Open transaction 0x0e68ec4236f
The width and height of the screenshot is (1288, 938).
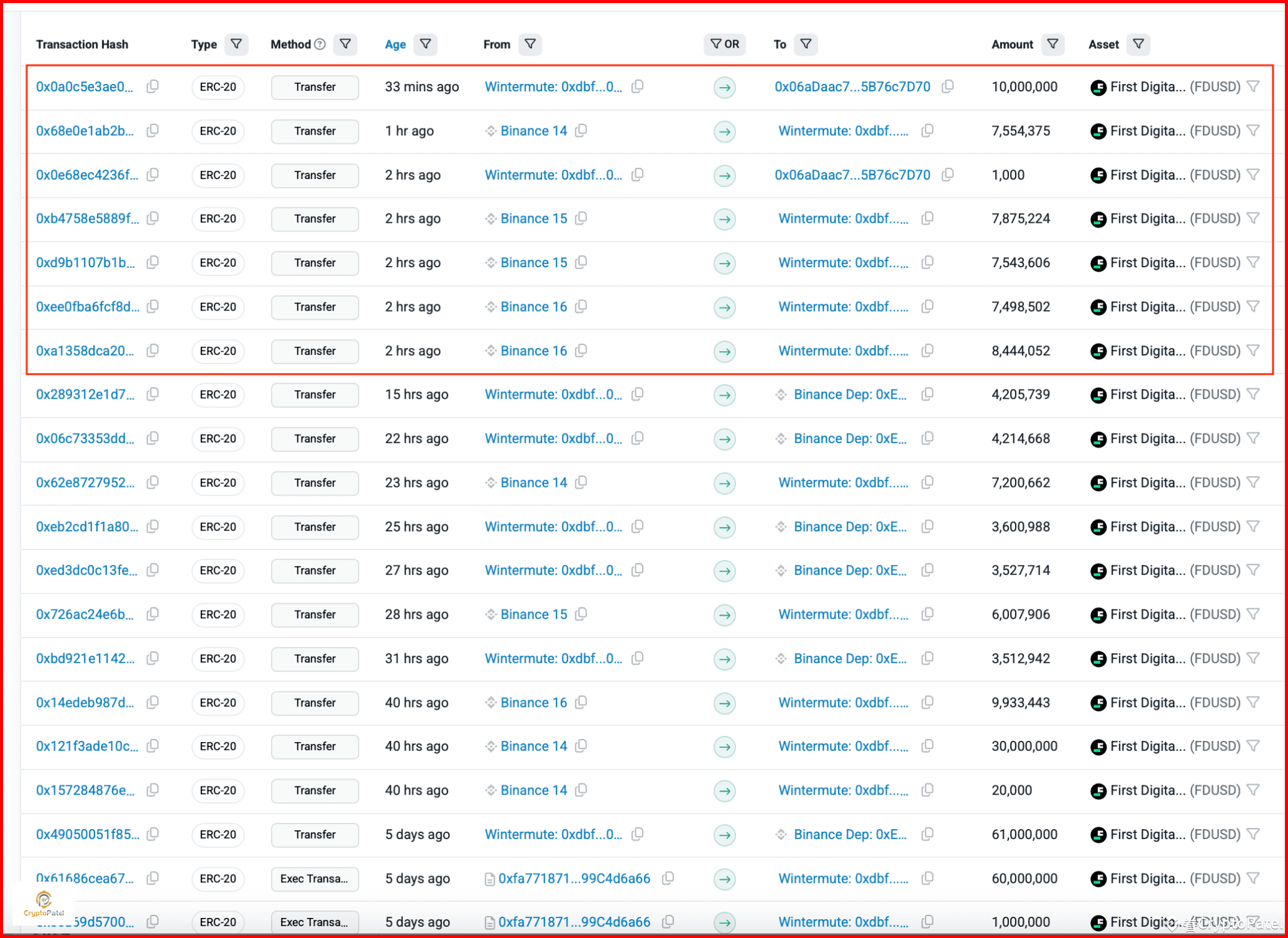pyautogui.click(x=87, y=175)
